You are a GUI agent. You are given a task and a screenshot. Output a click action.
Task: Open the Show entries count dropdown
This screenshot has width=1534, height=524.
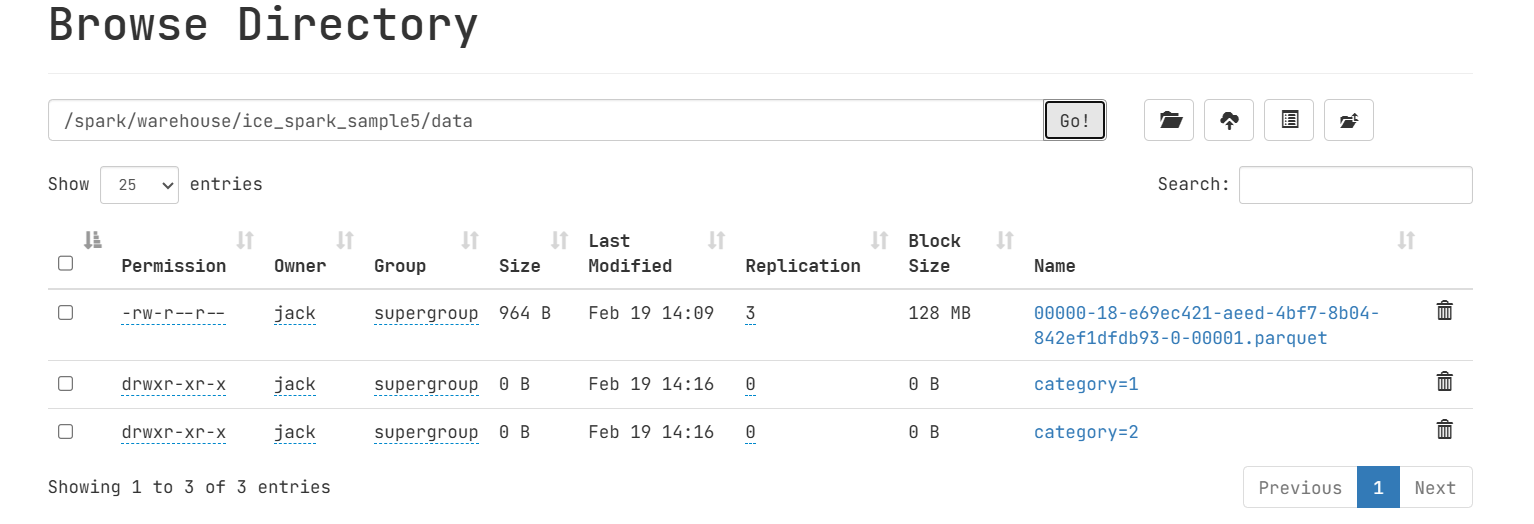(x=139, y=185)
